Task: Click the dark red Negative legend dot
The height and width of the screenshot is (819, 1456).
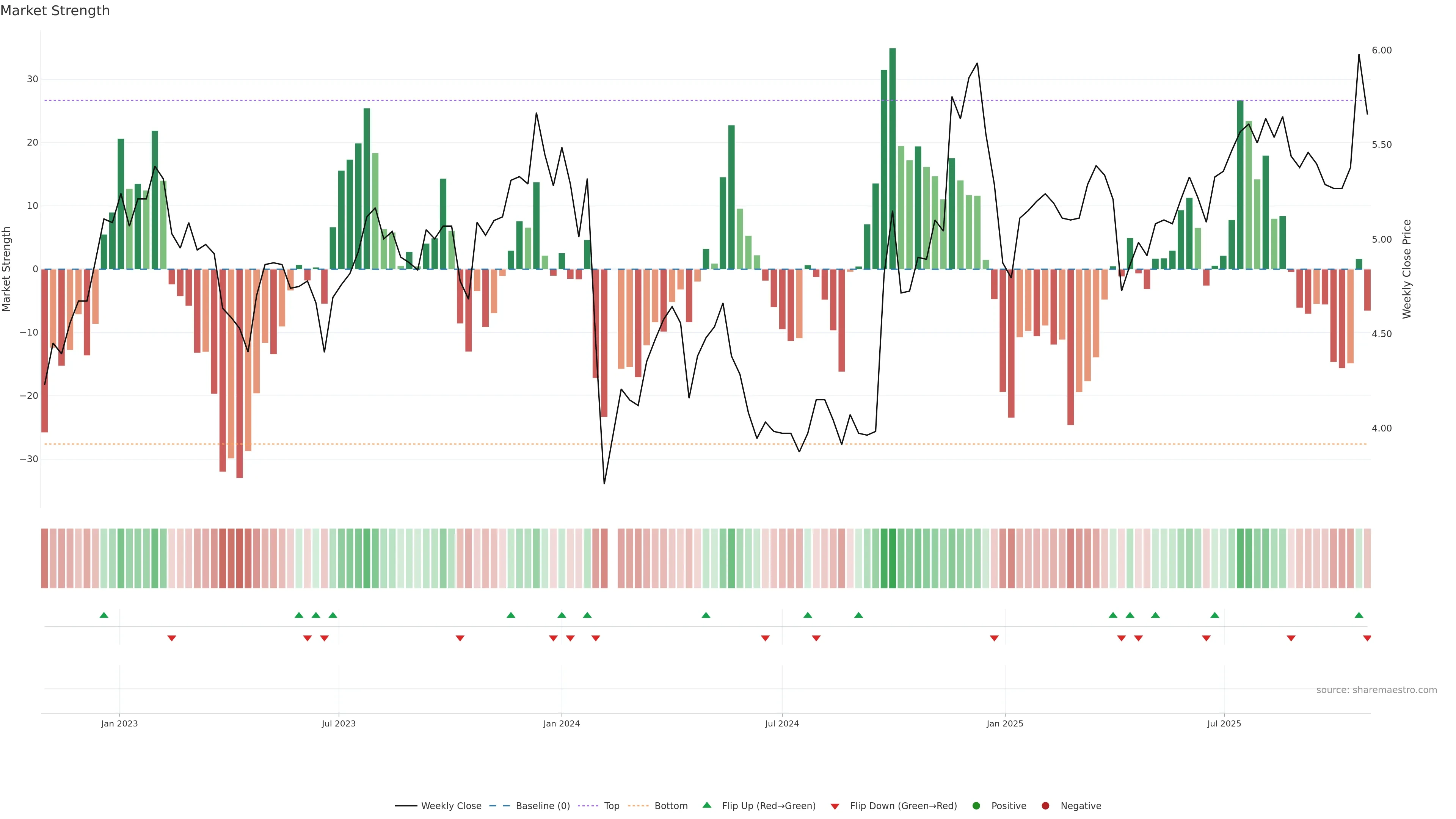Action: pos(1045,806)
